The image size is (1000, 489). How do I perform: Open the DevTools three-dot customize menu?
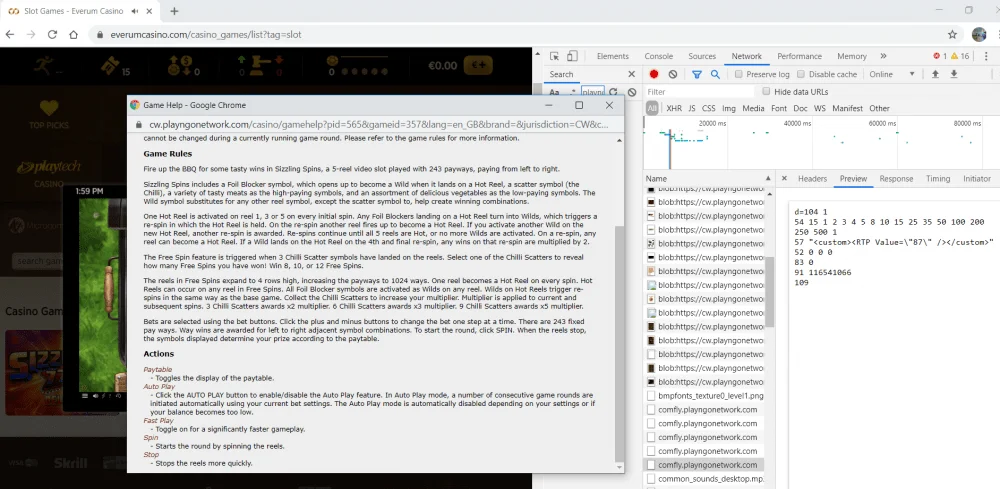(x=986, y=56)
